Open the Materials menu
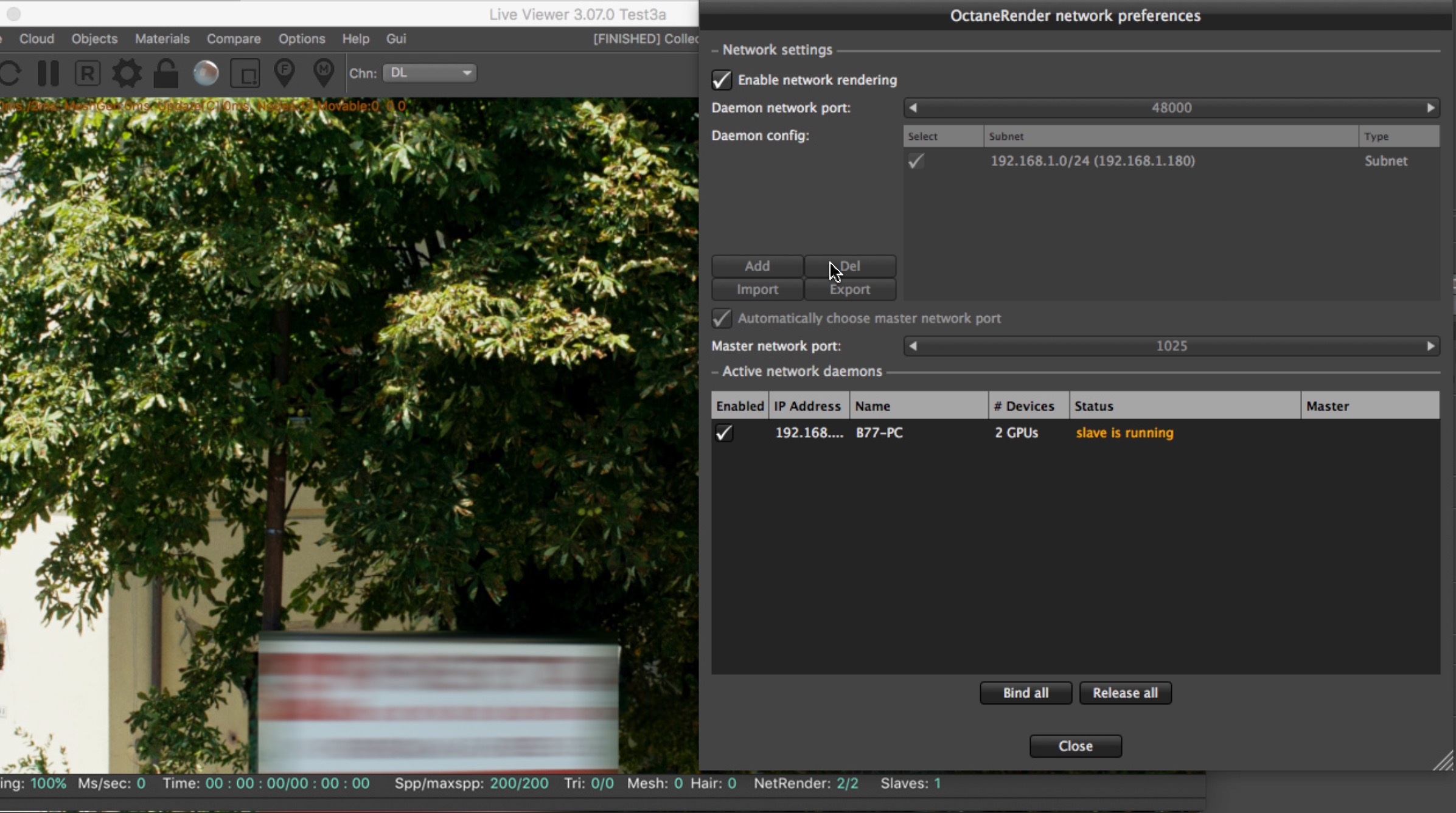Viewport: 1456px width, 813px height. pos(162,38)
